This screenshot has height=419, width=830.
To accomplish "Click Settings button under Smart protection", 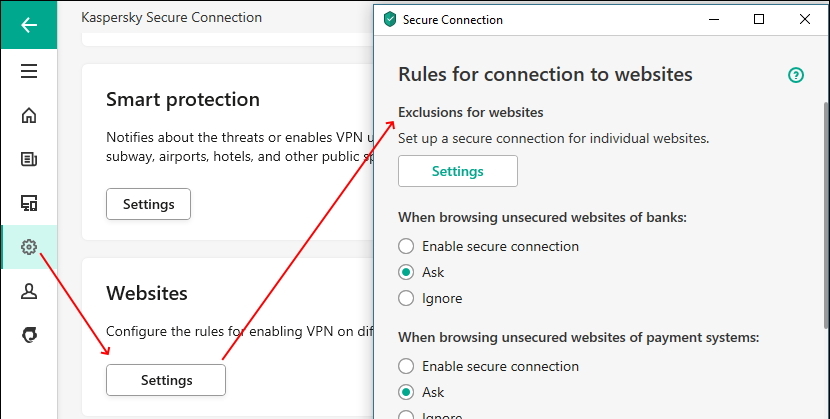I will coord(148,204).
